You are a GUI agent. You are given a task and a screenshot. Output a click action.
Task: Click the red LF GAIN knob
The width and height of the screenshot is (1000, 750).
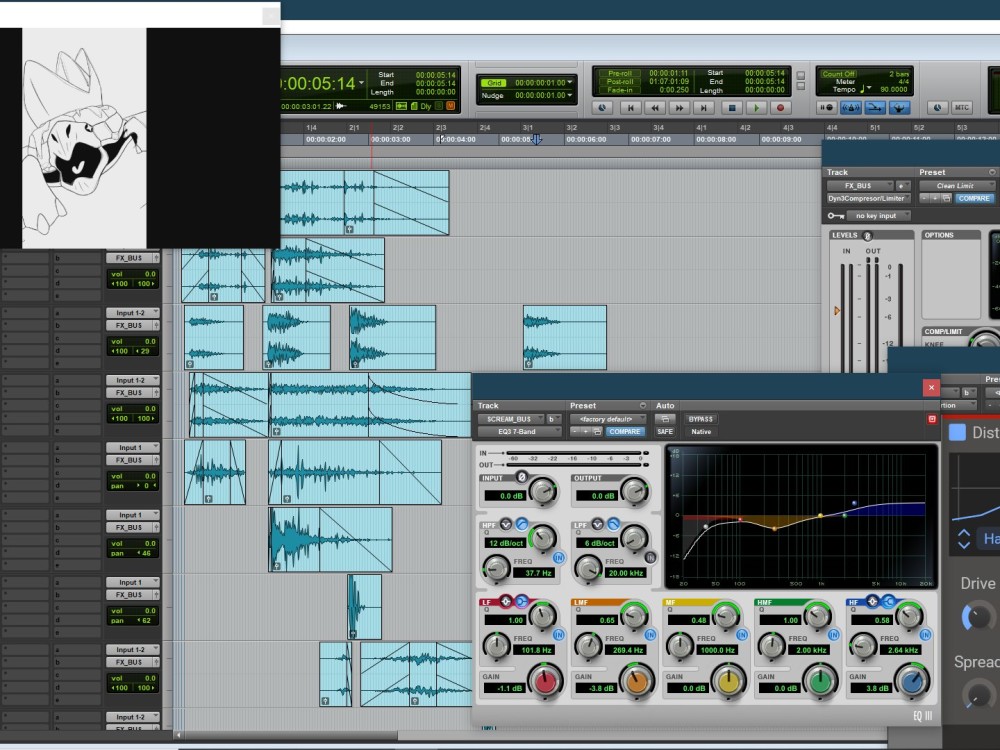[x=545, y=681]
